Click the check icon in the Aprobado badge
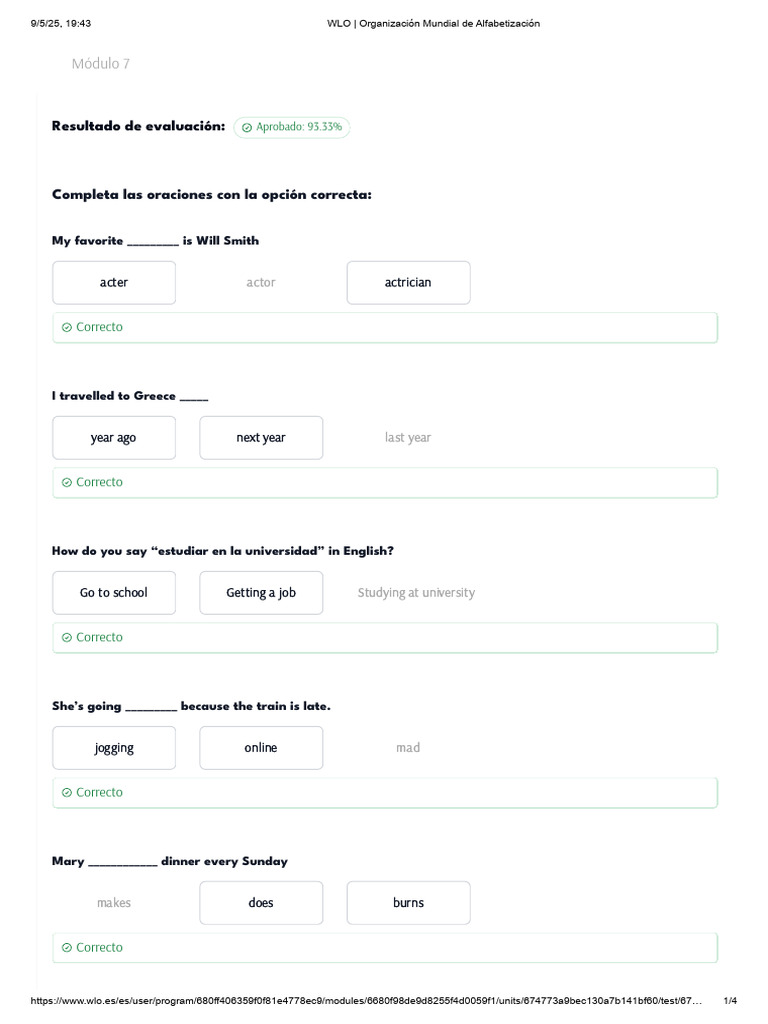The image size is (768, 1024). [247, 128]
